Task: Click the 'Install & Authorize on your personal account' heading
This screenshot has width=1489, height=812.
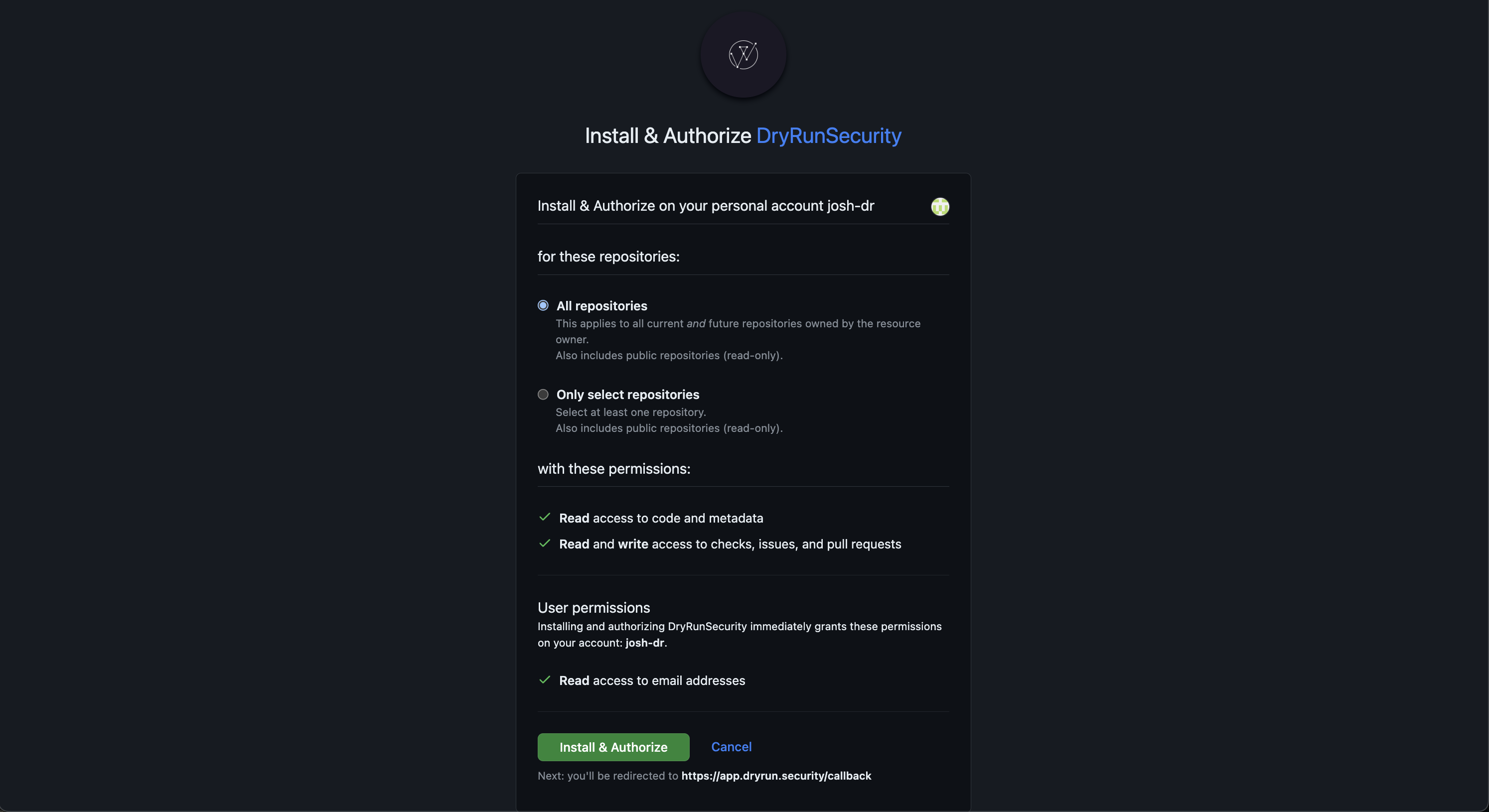Action: click(705, 206)
